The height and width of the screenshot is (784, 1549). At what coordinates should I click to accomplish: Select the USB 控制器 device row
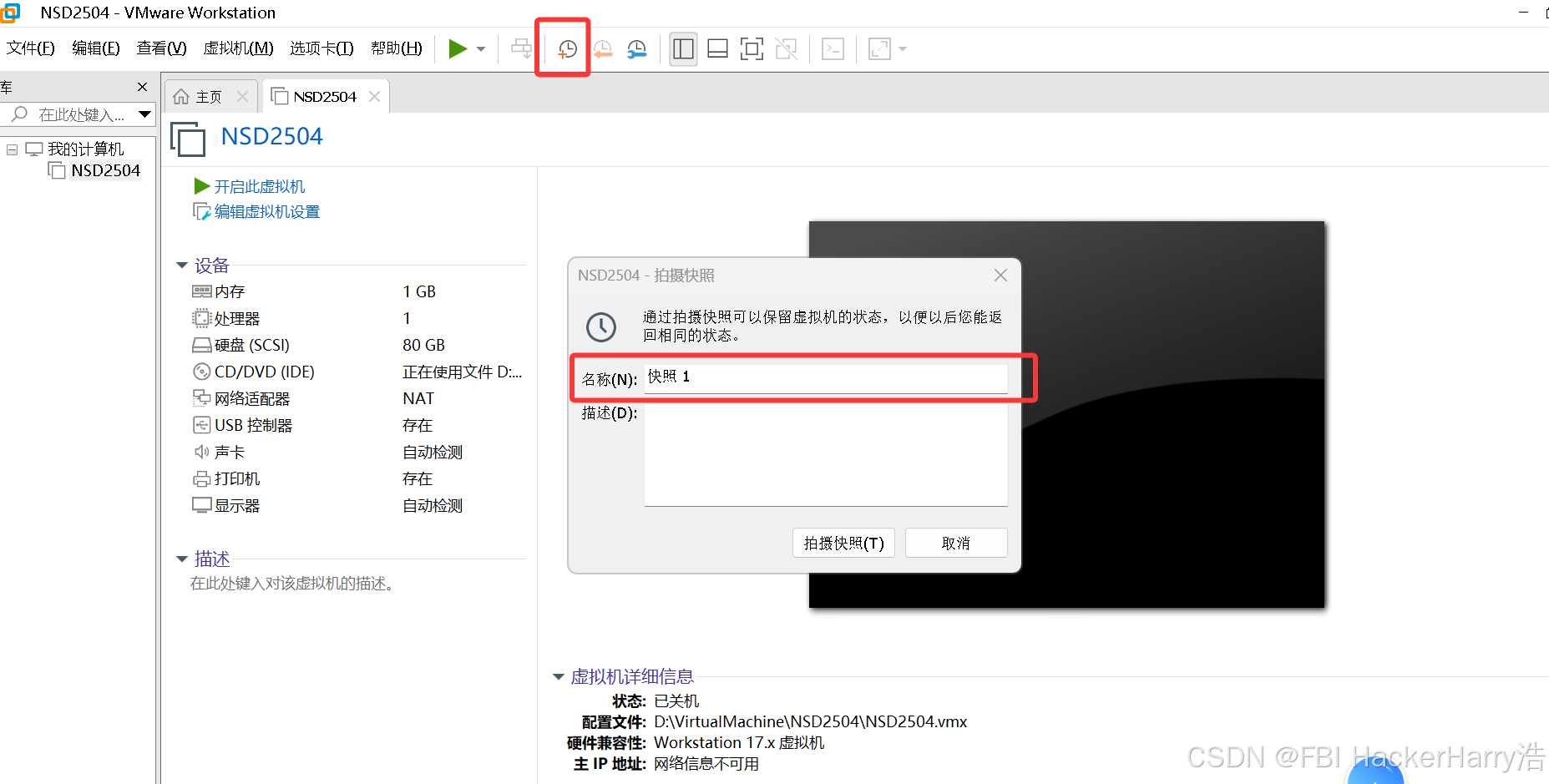tap(357, 425)
